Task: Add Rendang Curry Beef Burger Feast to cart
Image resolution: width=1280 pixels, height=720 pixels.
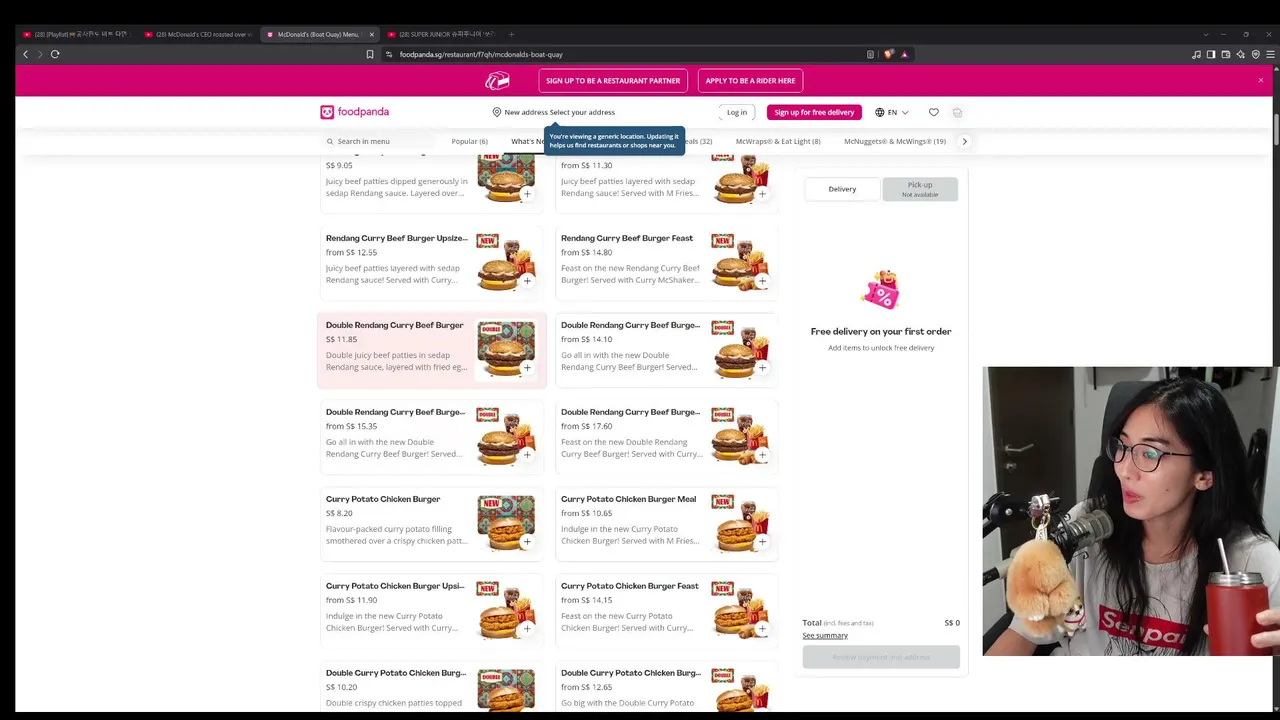Action: coord(762,281)
